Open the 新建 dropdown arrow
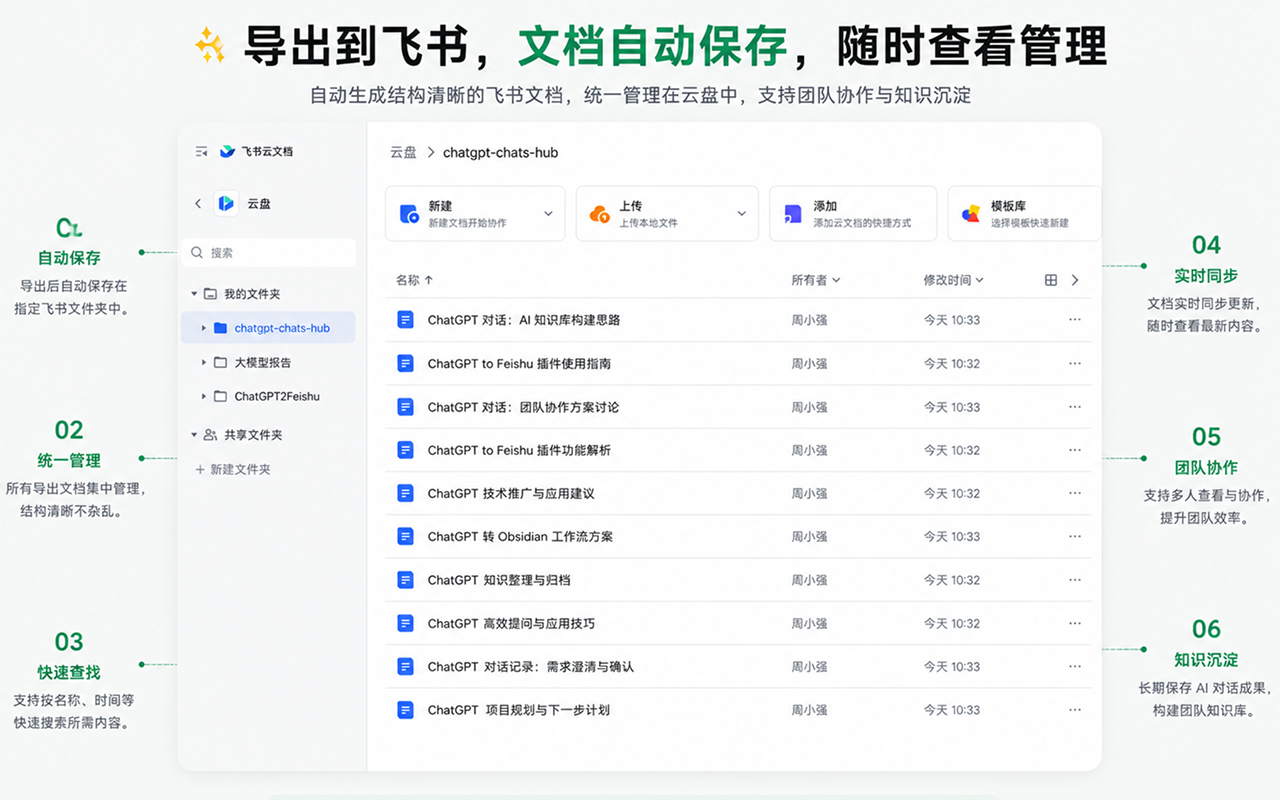The height and width of the screenshot is (800, 1280). [x=548, y=213]
